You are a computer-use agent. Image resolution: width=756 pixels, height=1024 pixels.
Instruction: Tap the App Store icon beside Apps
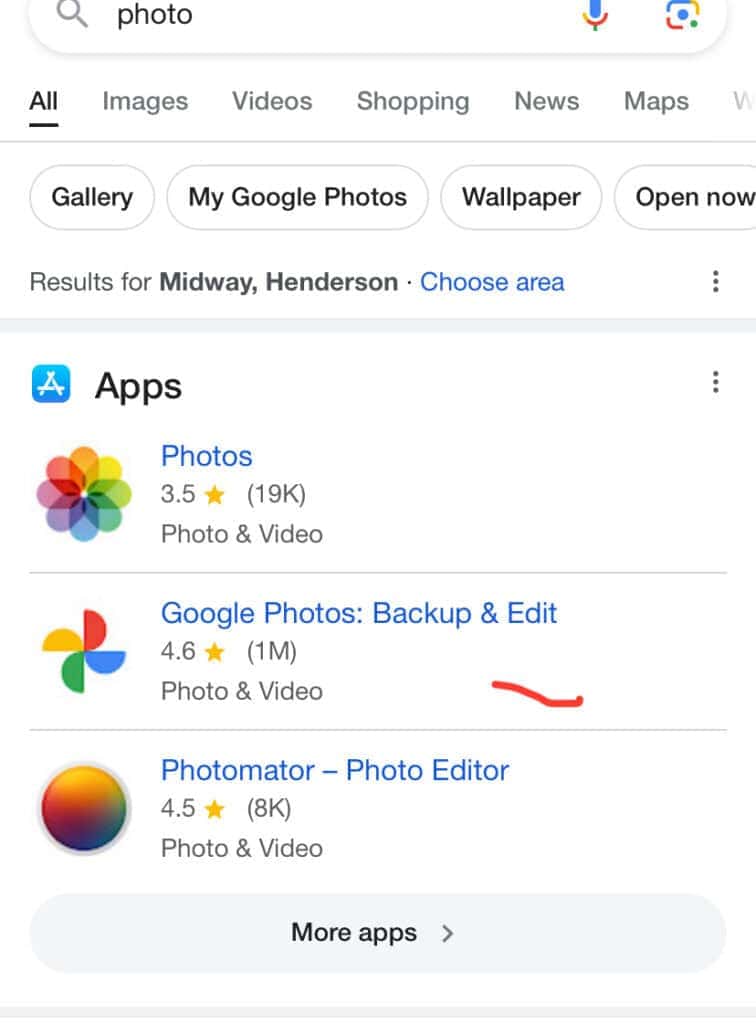point(50,385)
